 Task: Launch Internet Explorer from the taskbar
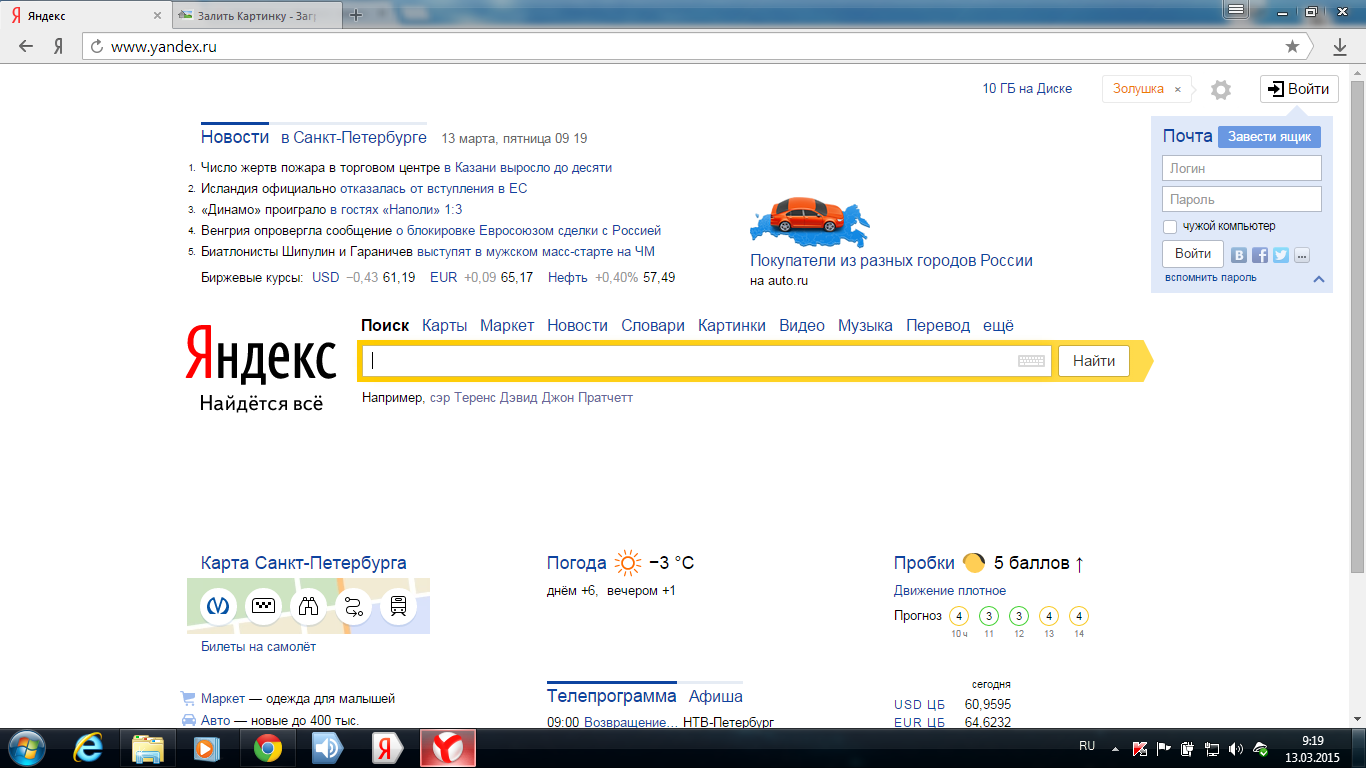coord(89,748)
